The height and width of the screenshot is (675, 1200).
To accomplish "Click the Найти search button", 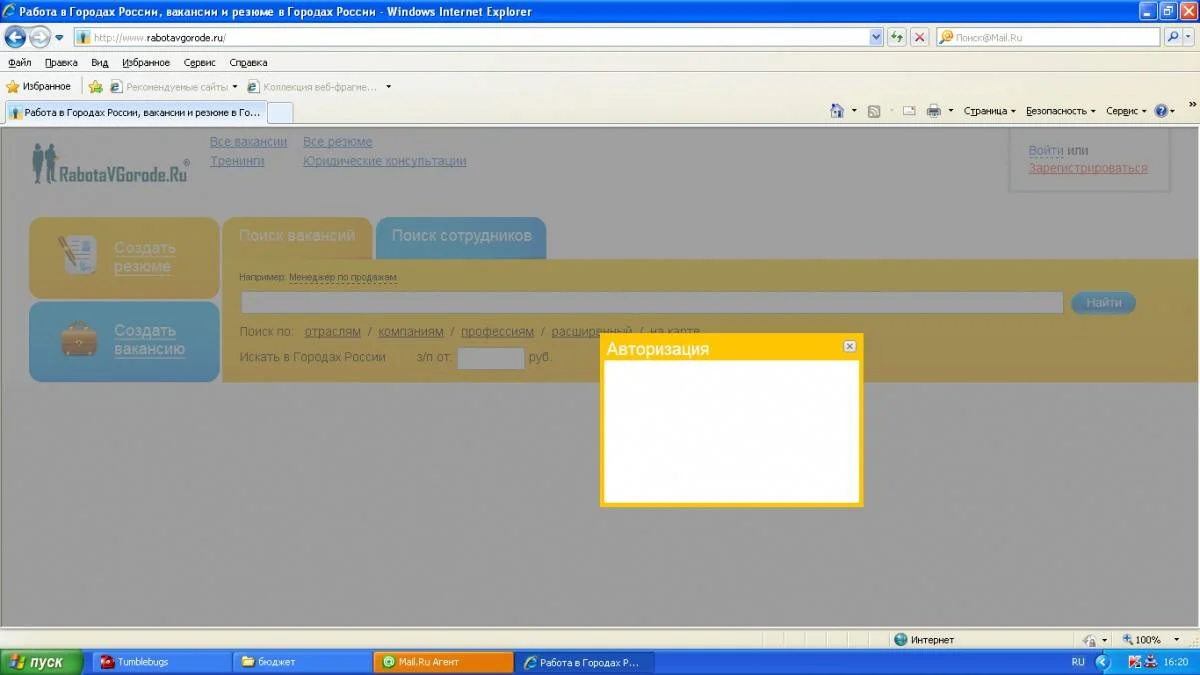I will 1103,302.
